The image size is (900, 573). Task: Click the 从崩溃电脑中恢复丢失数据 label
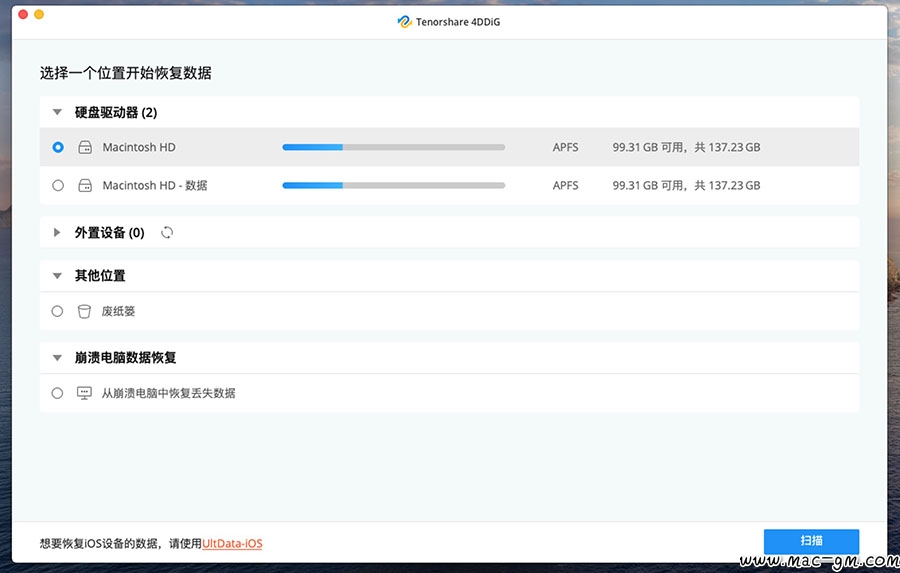pos(168,393)
